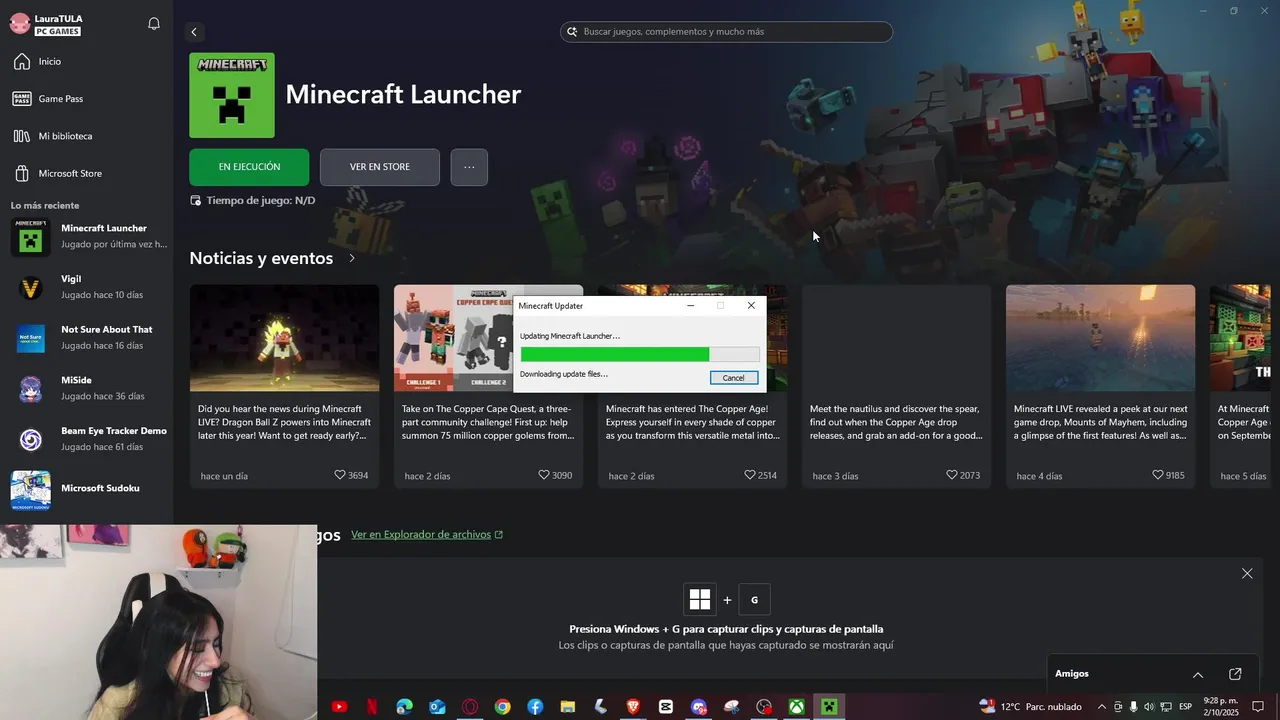Select MiSide in recent games

click(88, 388)
